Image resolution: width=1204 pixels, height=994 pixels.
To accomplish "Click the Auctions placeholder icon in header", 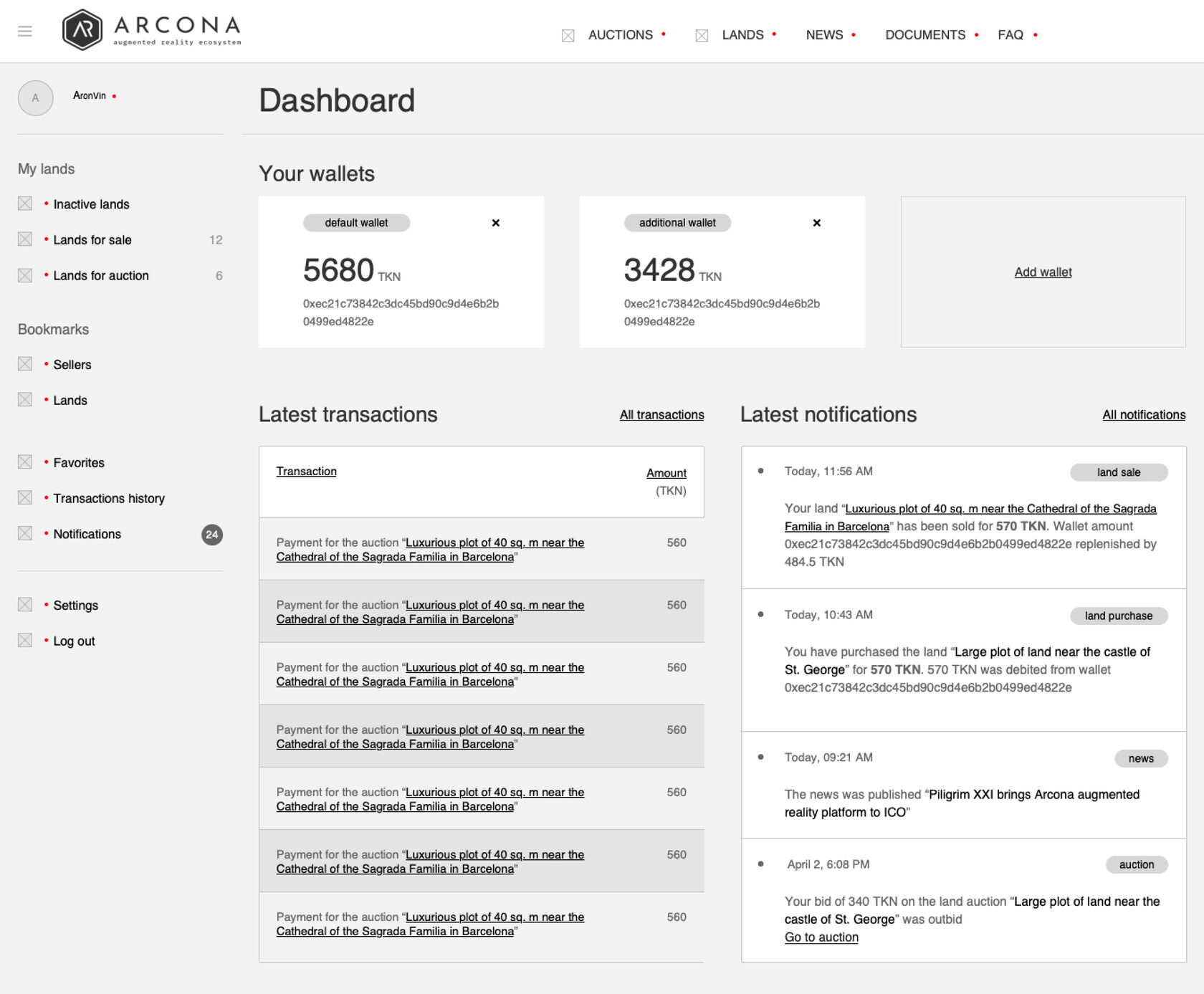I will coord(568,35).
